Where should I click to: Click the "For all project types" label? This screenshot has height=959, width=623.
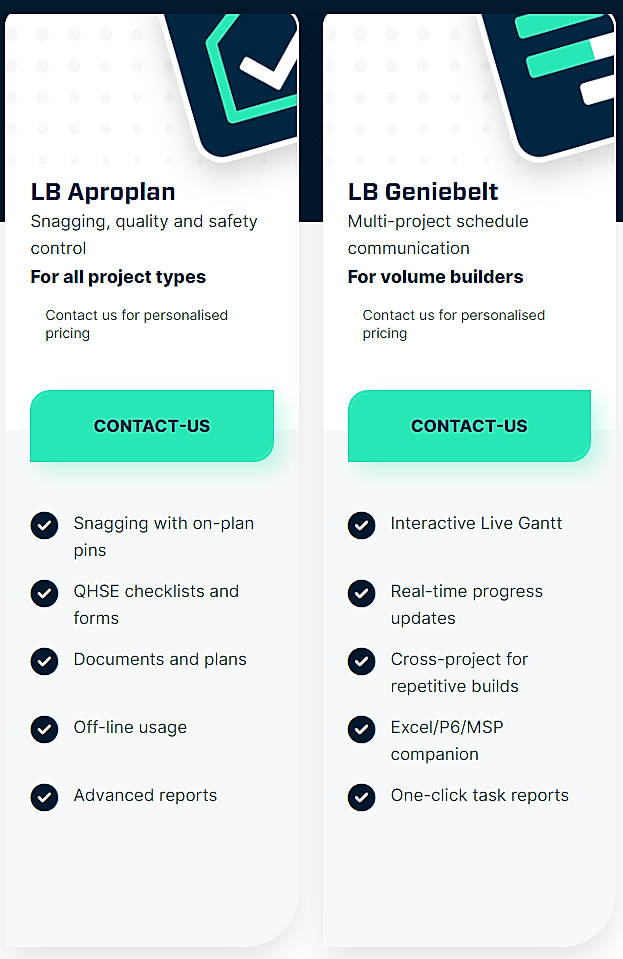pos(118,277)
